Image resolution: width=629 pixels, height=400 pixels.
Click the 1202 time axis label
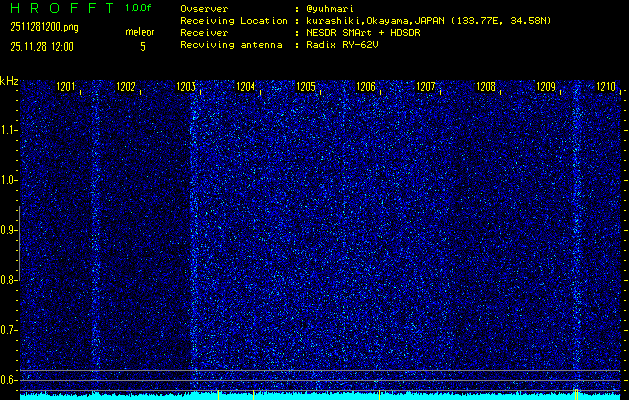click(x=126, y=86)
